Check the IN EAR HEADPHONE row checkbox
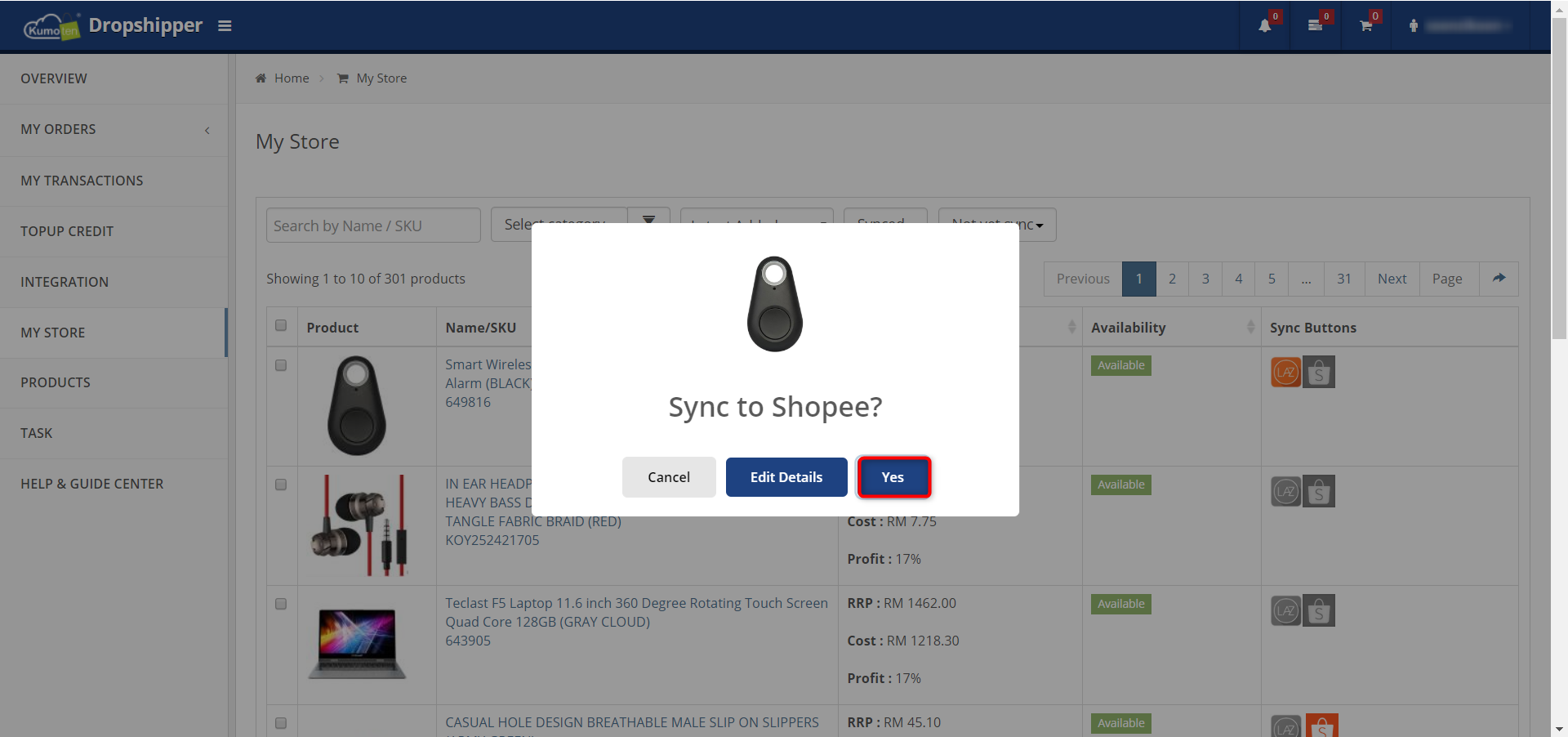Screen dimensions: 1568x737 (281, 485)
